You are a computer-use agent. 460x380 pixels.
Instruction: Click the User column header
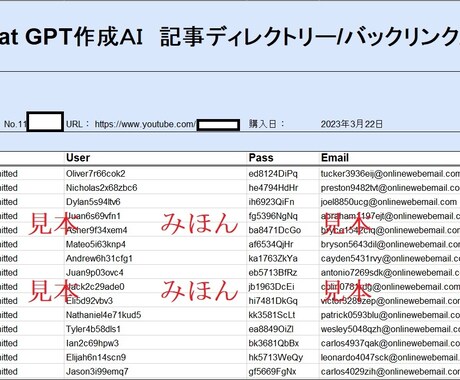tap(78, 158)
